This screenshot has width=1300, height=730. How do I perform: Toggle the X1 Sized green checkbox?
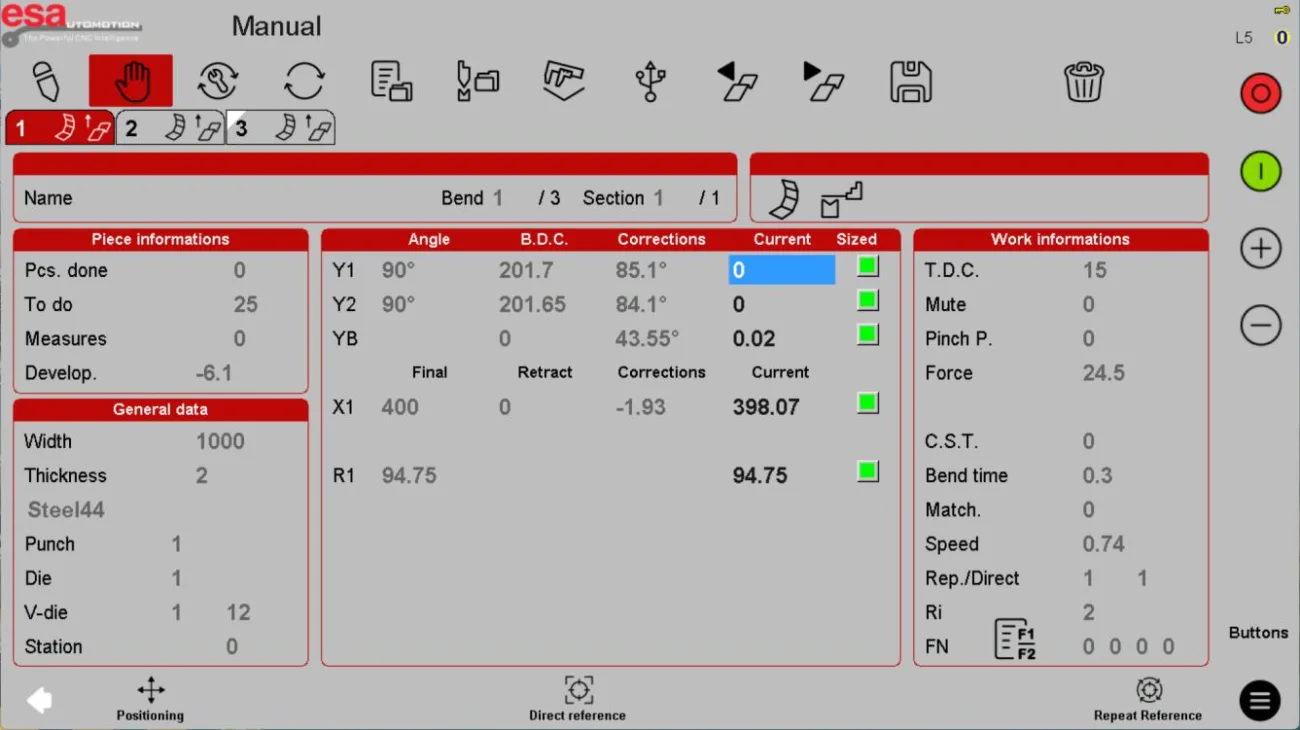tap(868, 404)
